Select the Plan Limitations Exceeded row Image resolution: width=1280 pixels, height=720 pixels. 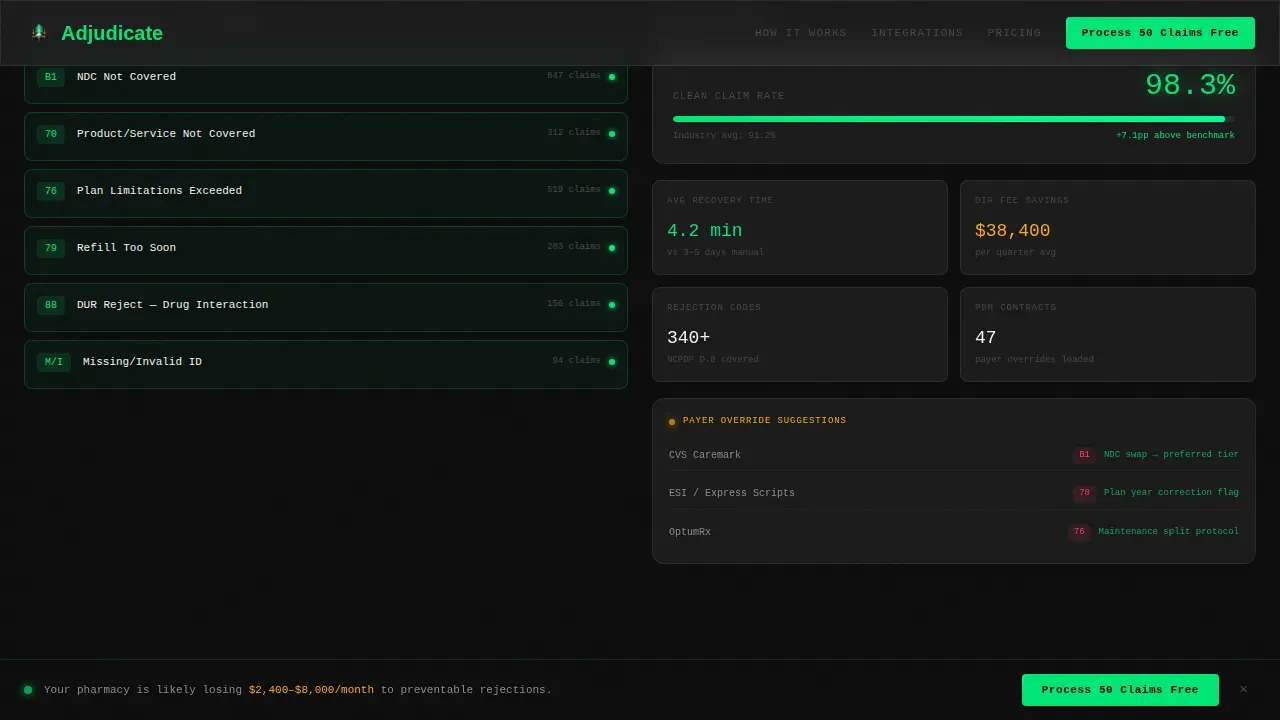pyautogui.click(x=326, y=193)
